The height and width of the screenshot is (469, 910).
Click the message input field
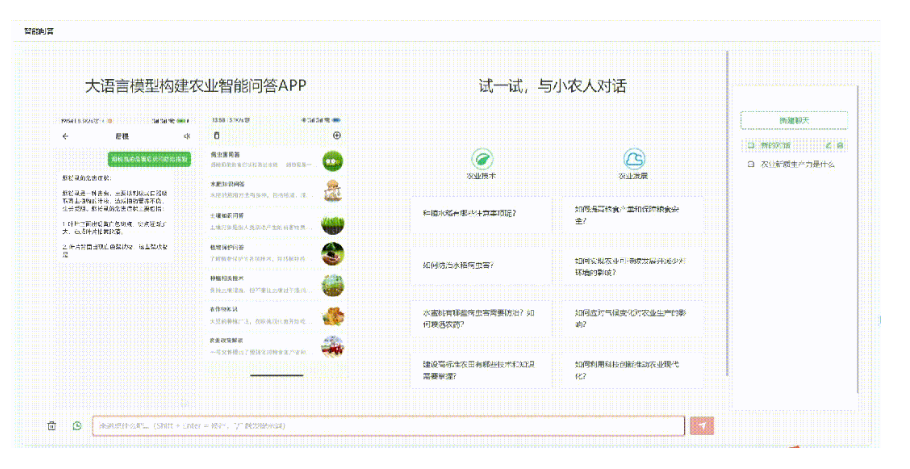pyautogui.click(x=388, y=426)
